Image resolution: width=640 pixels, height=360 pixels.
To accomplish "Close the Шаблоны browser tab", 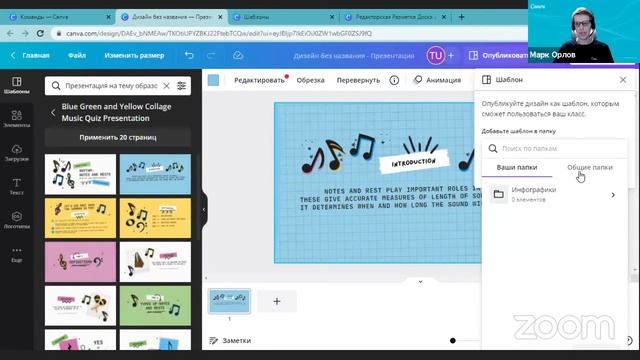I will coord(332,17).
